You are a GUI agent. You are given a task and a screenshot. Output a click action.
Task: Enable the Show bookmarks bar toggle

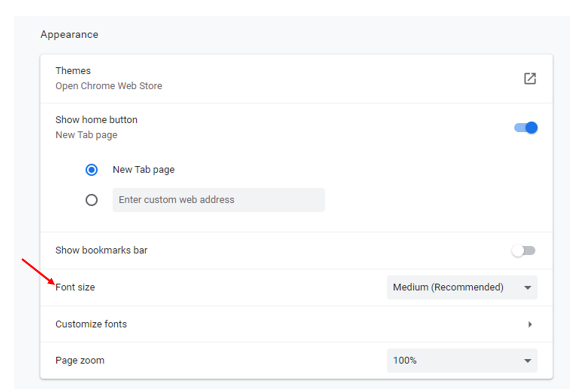[x=523, y=250]
